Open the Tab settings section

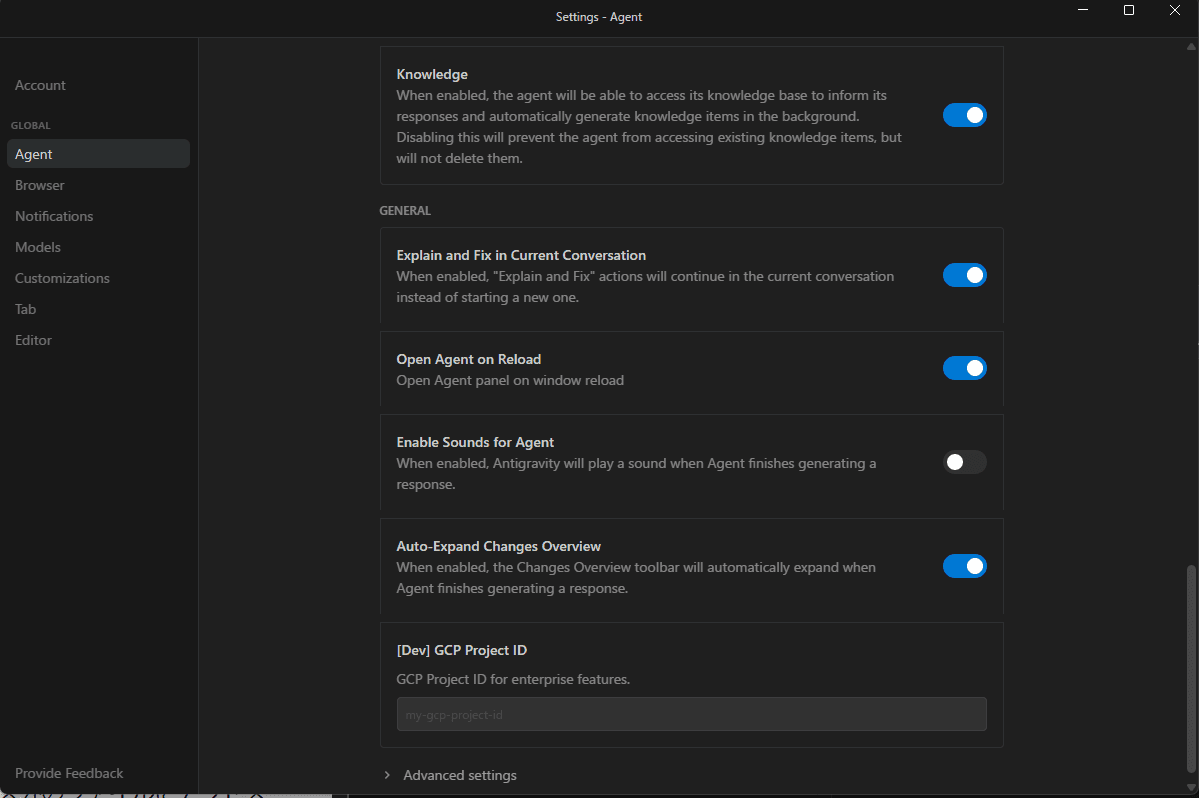pos(26,309)
